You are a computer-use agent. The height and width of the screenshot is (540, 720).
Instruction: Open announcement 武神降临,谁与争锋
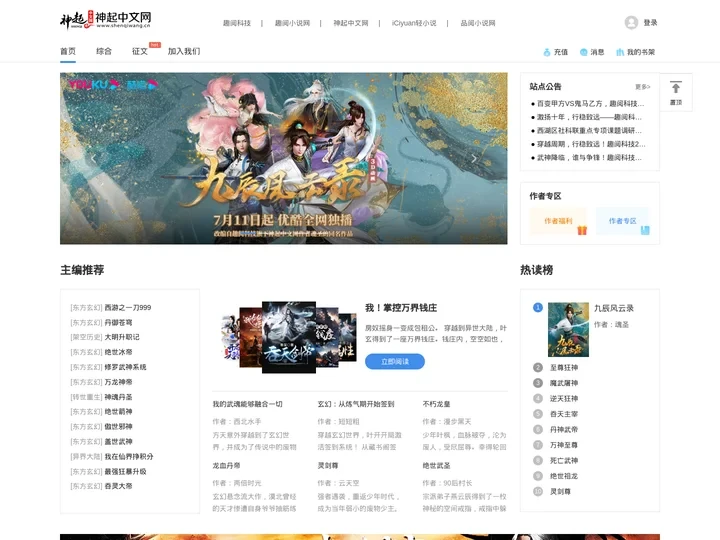590,158
